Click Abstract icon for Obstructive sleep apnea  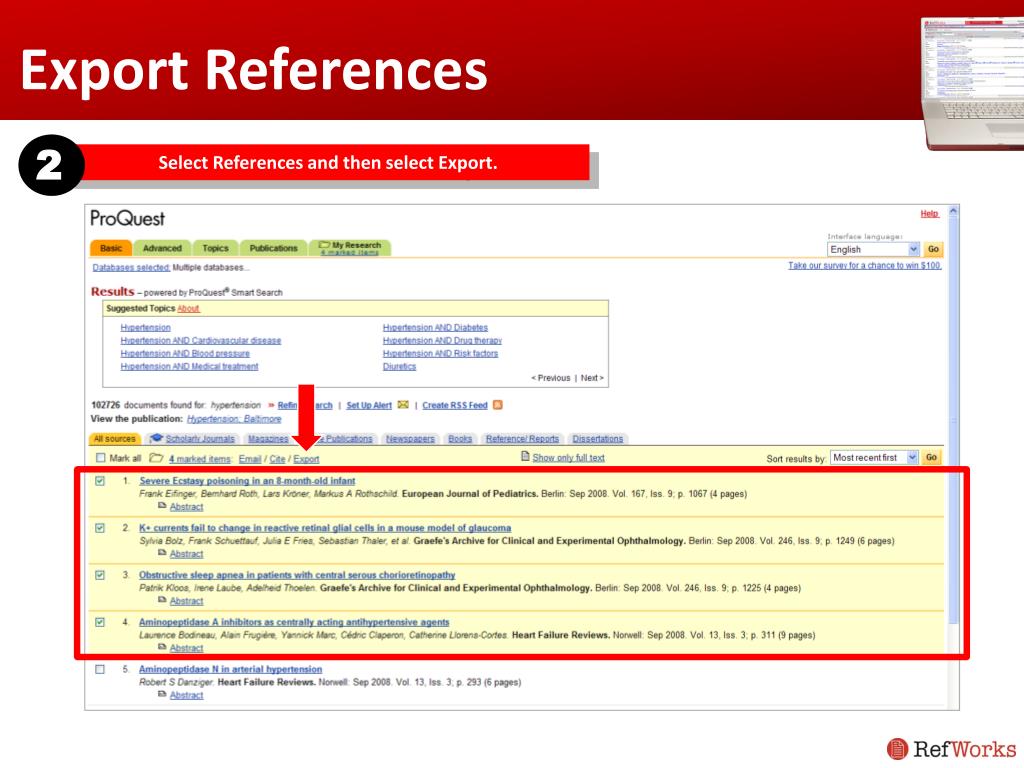click(162, 600)
